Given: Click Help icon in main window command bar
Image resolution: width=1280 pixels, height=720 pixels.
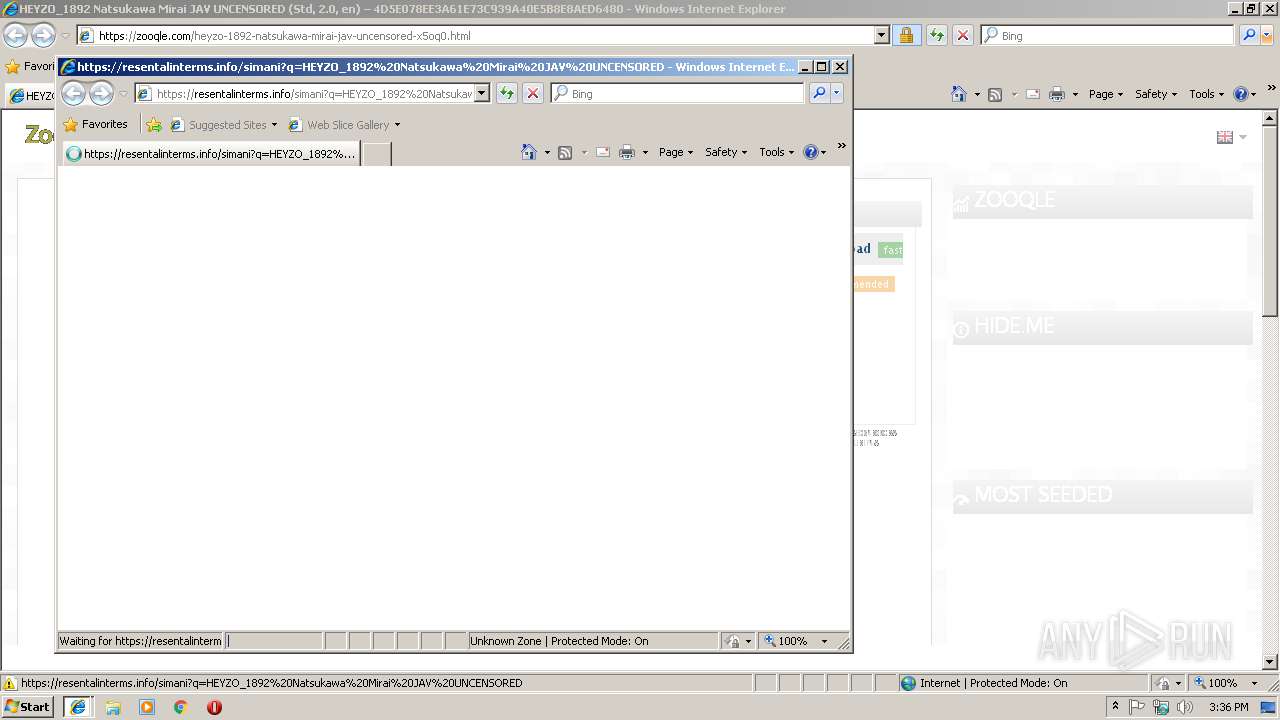Looking at the screenshot, I should click(1241, 94).
